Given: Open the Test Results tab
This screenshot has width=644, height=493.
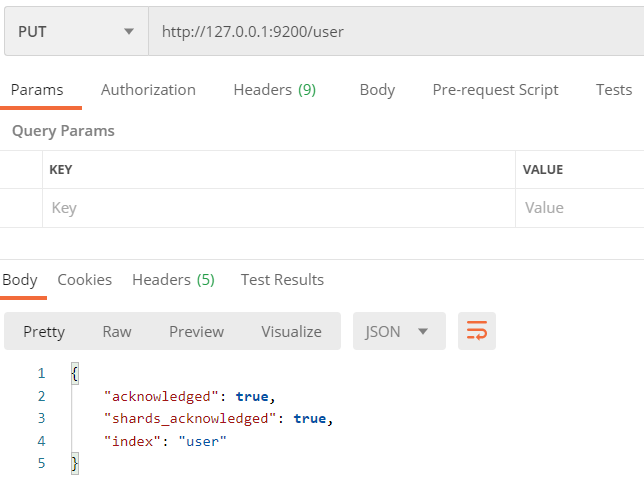Looking at the screenshot, I should (x=282, y=279).
